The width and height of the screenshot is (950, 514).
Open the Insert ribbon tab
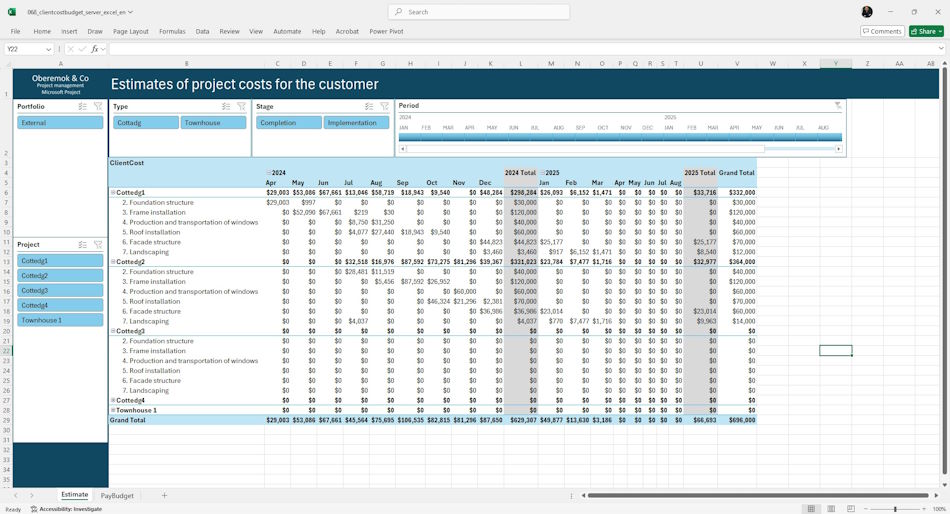click(69, 32)
